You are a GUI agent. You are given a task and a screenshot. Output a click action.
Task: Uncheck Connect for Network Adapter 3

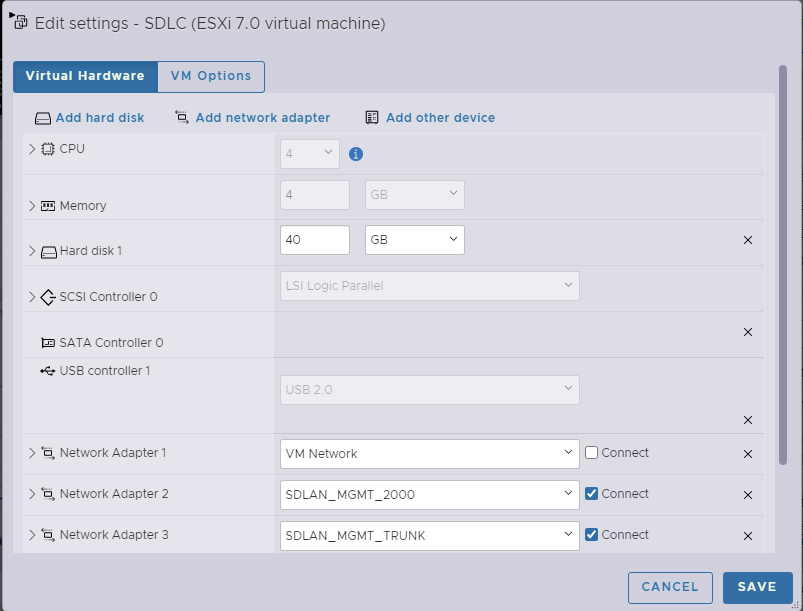click(589, 534)
